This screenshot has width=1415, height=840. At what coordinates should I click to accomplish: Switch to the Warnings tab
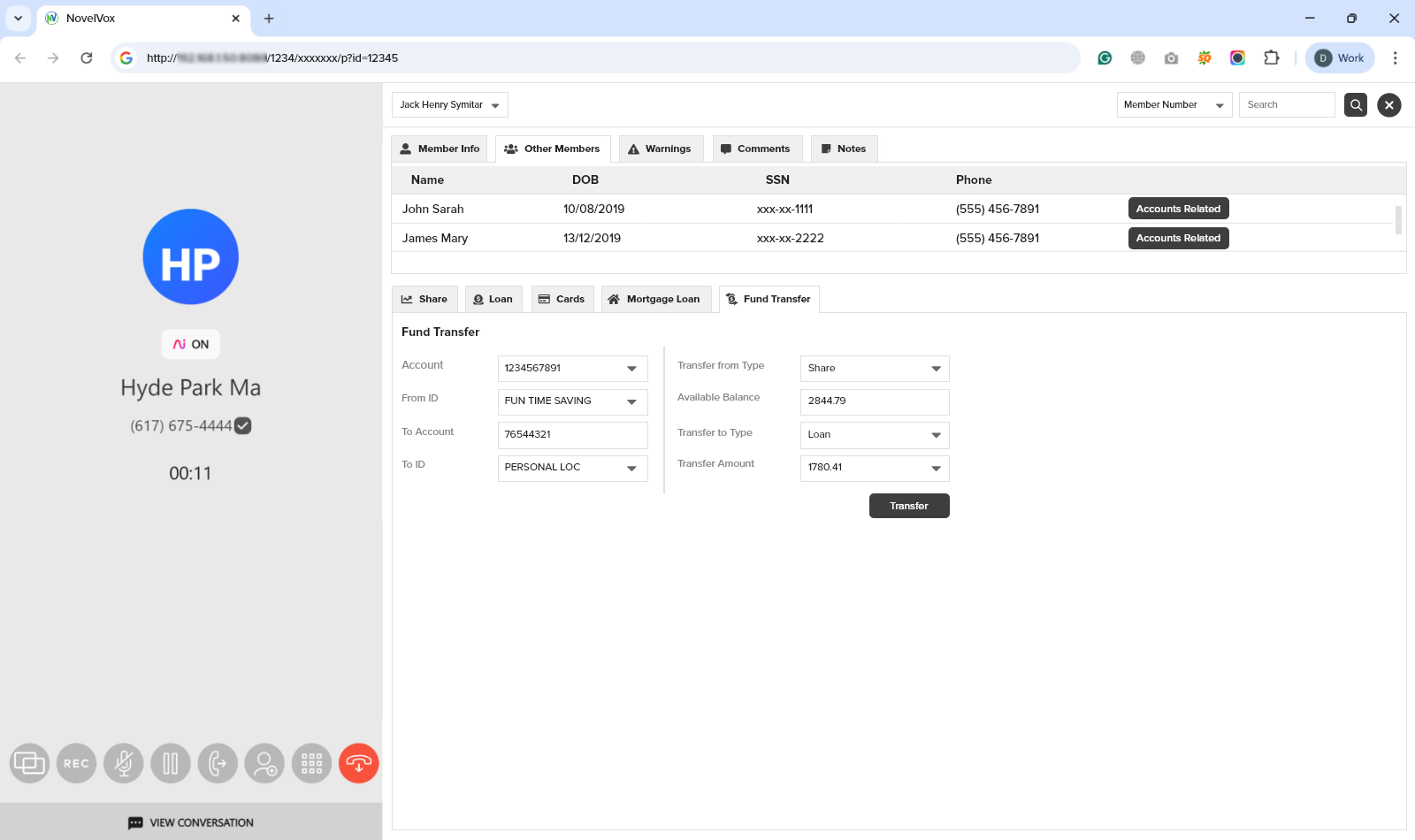tap(660, 149)
